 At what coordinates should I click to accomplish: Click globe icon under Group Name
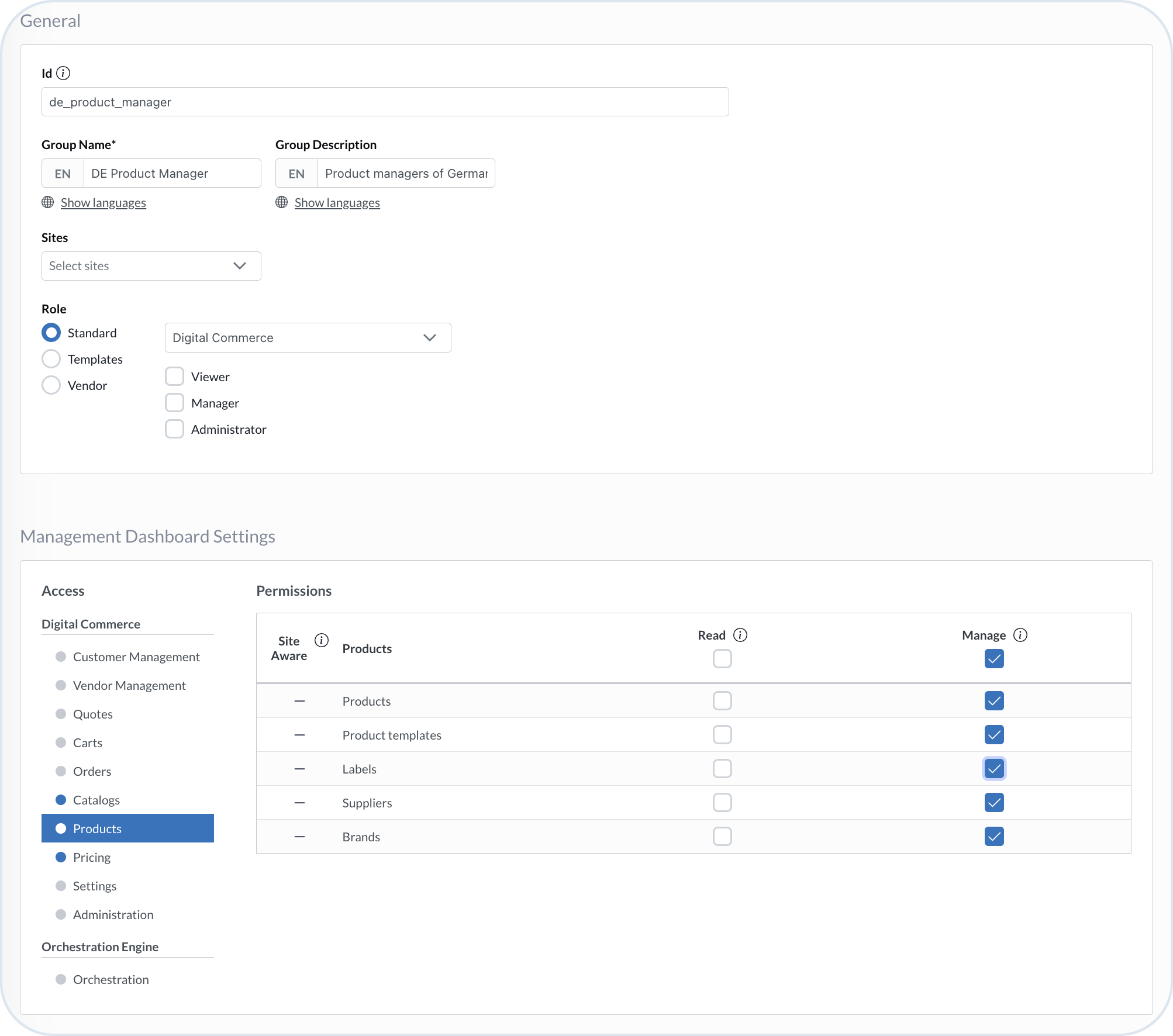pos(48,202)
